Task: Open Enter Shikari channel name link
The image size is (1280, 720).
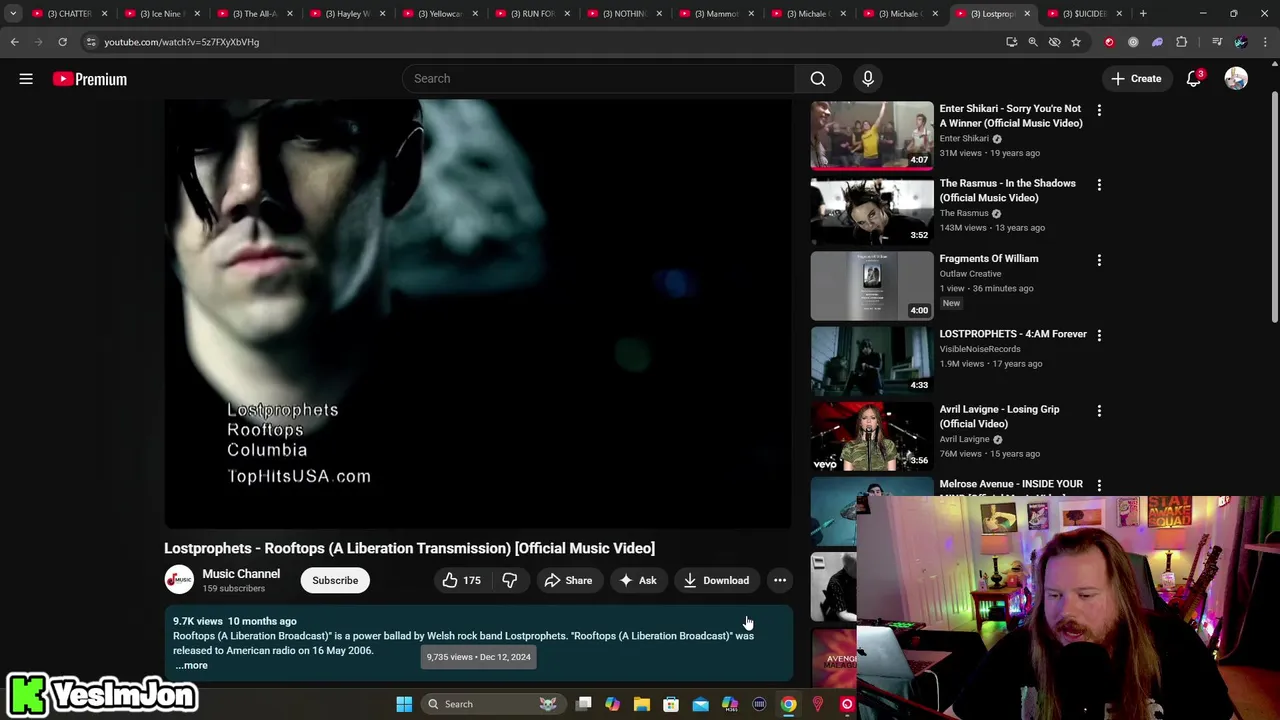Action: [x=964, y=139]
